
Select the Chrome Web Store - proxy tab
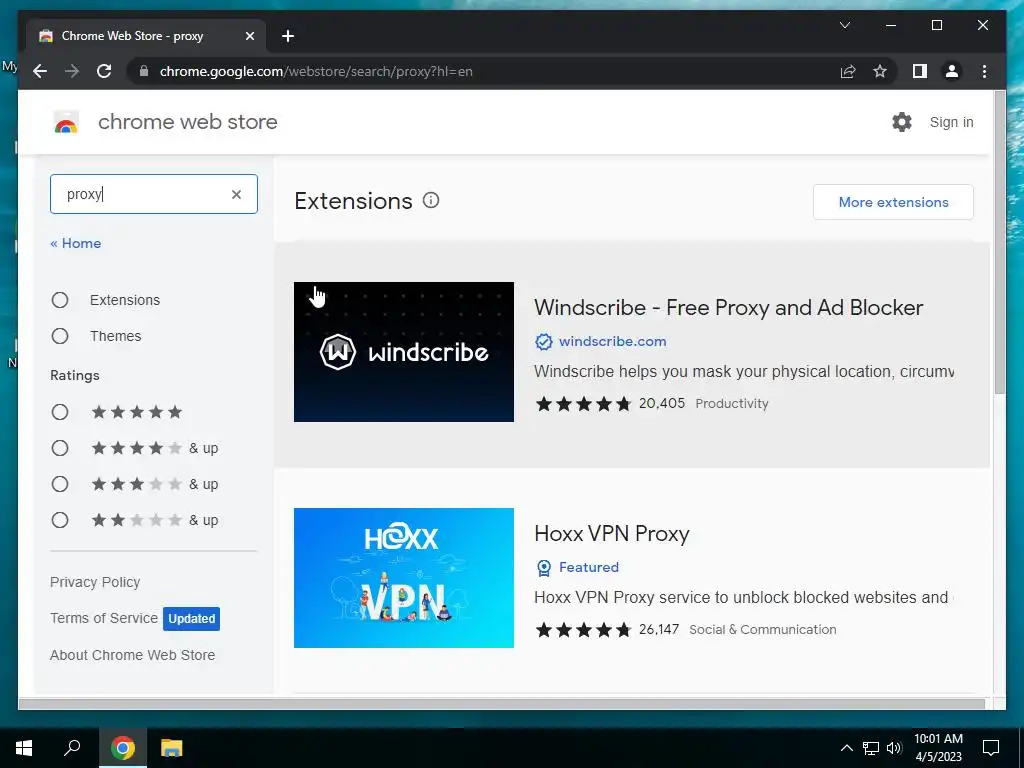(x=146, y=36)
